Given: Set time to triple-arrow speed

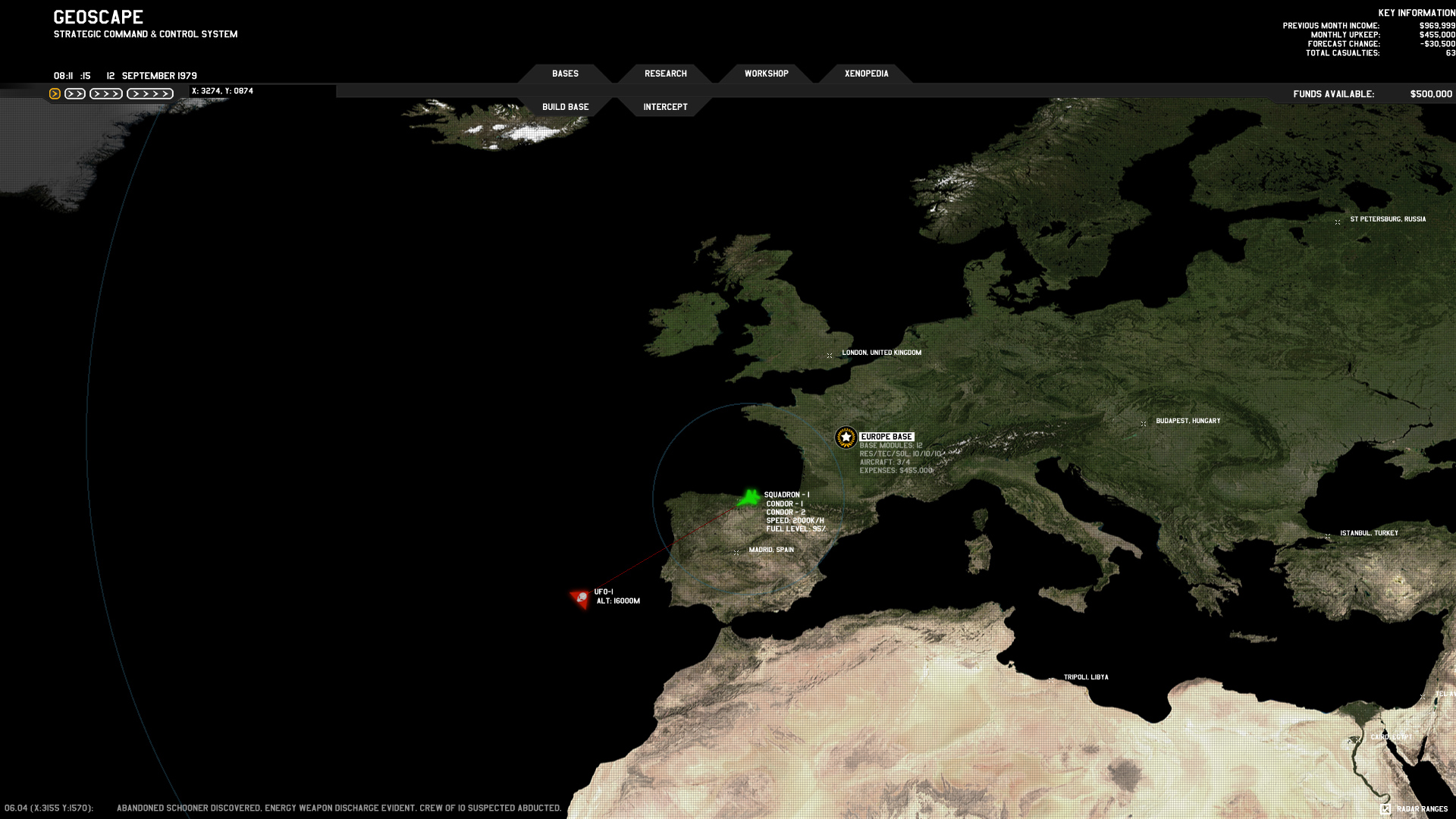Looking at the screenshot, I should (106, 94).
